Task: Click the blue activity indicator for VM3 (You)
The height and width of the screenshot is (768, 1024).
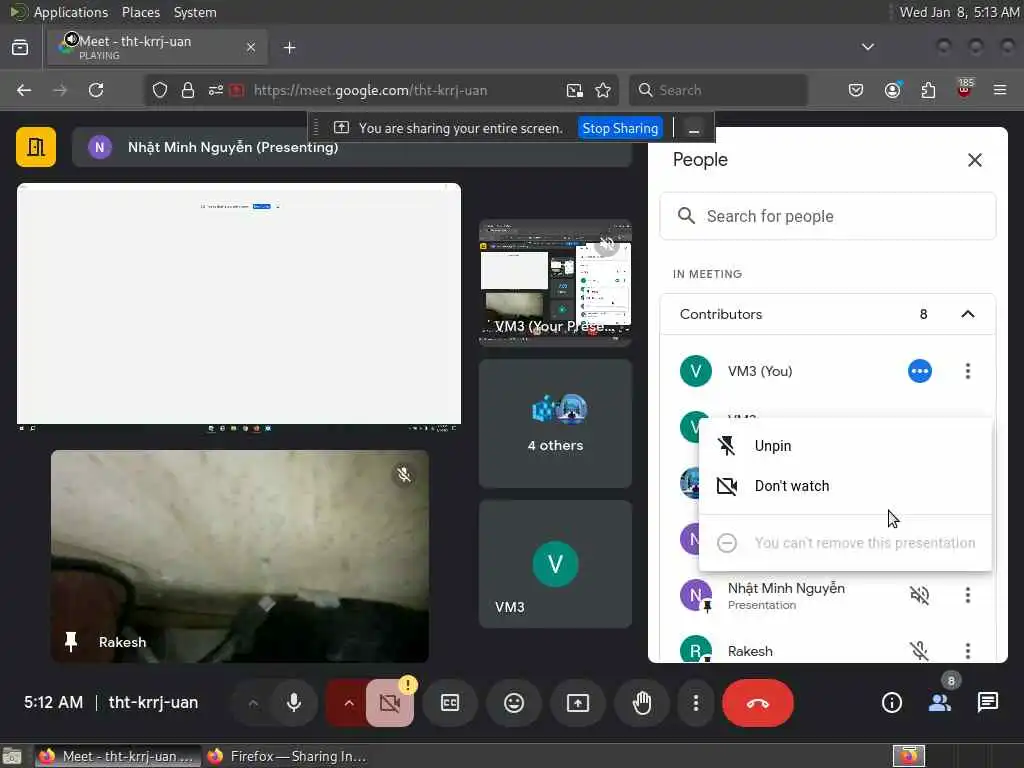Action: point(920,371)
